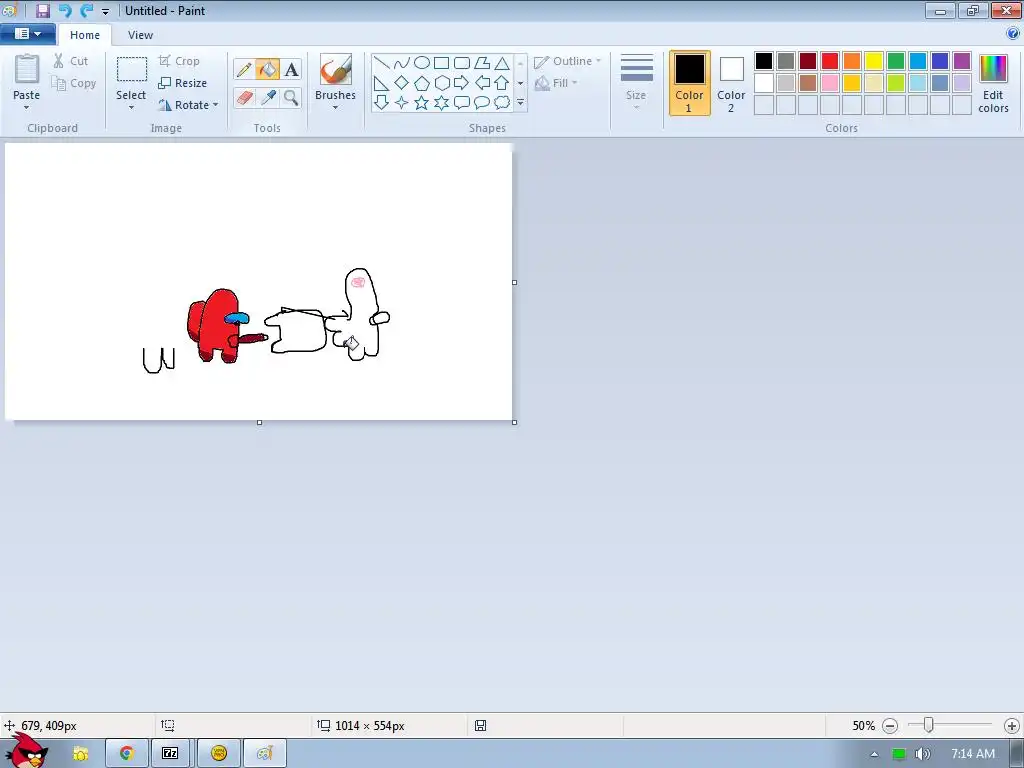
Task: Switch to the Home tab
Action: tap(85, 35)
